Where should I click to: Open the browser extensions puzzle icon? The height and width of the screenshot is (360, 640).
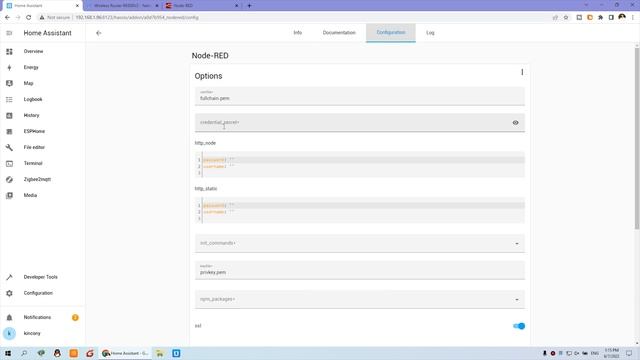pyautogui.click(x=600, y=18)
